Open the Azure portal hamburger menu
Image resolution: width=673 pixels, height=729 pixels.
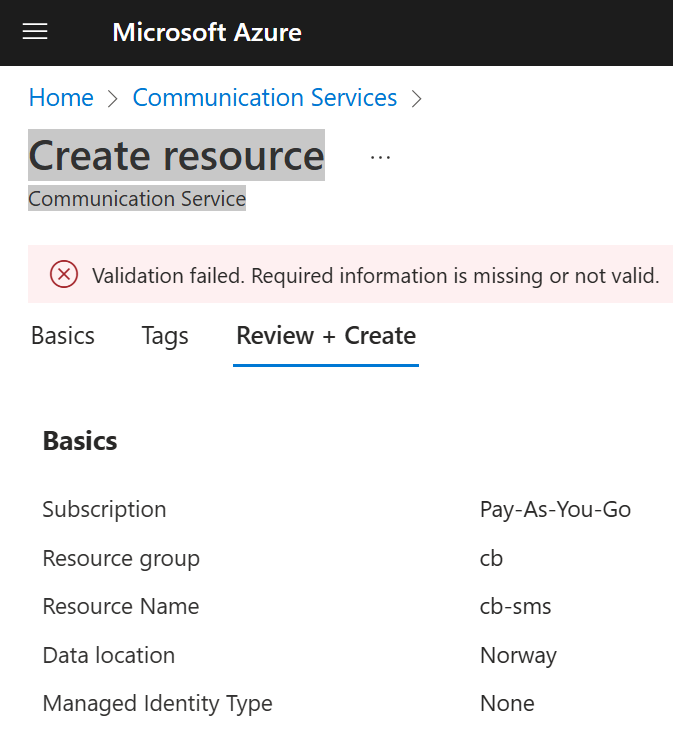point(35,32)
